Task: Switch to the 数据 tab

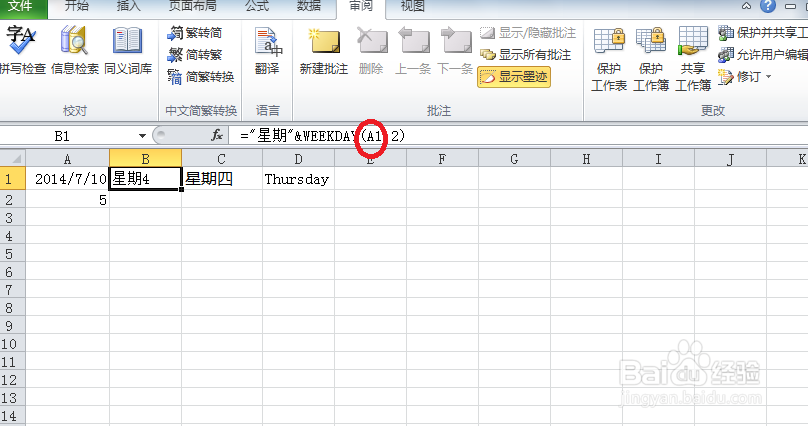Action: [x=309, y=6]
